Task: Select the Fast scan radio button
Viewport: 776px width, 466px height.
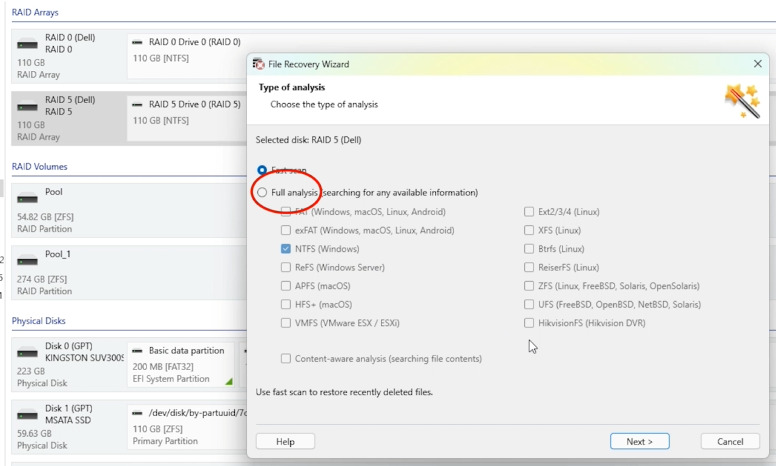Action: 262,171
